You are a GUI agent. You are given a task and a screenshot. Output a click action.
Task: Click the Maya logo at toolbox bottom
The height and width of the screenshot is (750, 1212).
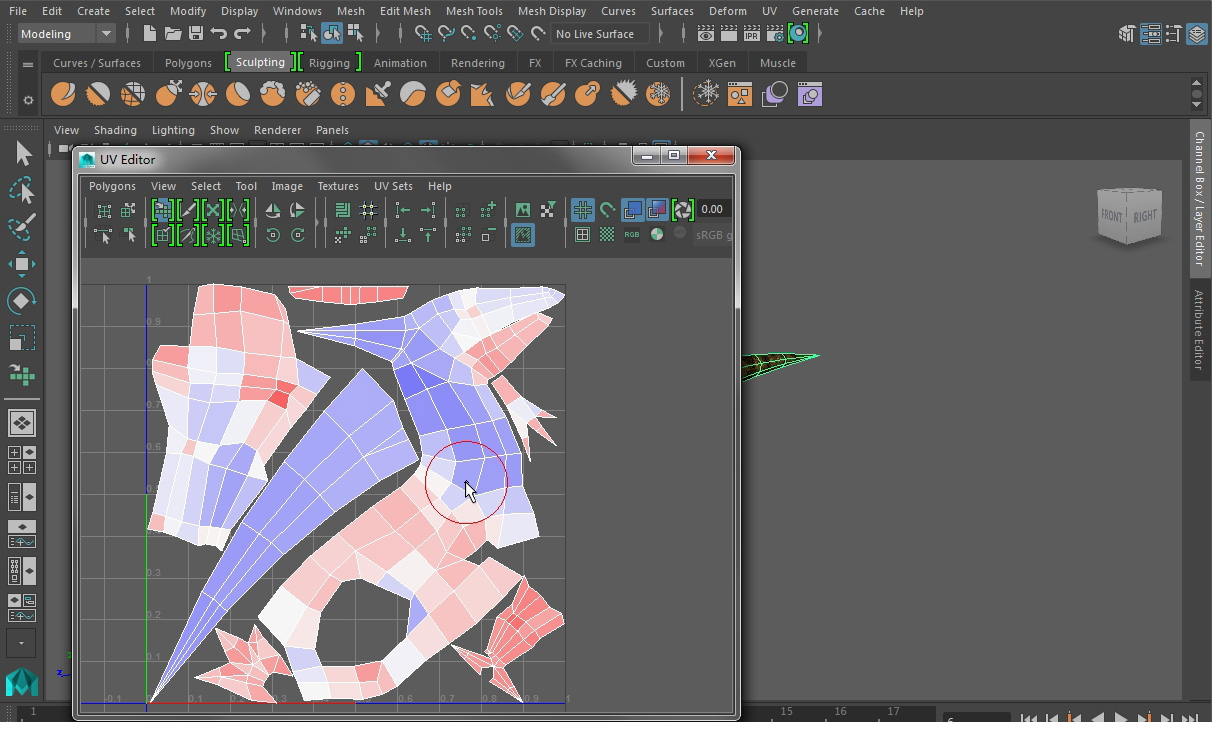coord(21,682)
